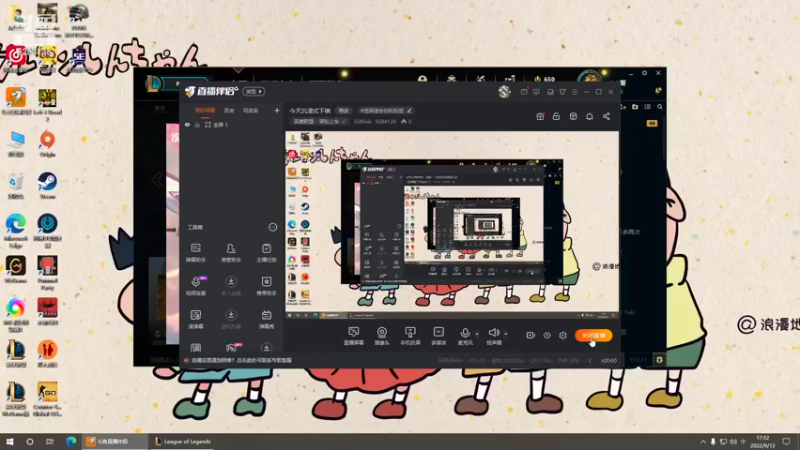
Task: Click room number 6284138
Action: [x=386, y=121]
